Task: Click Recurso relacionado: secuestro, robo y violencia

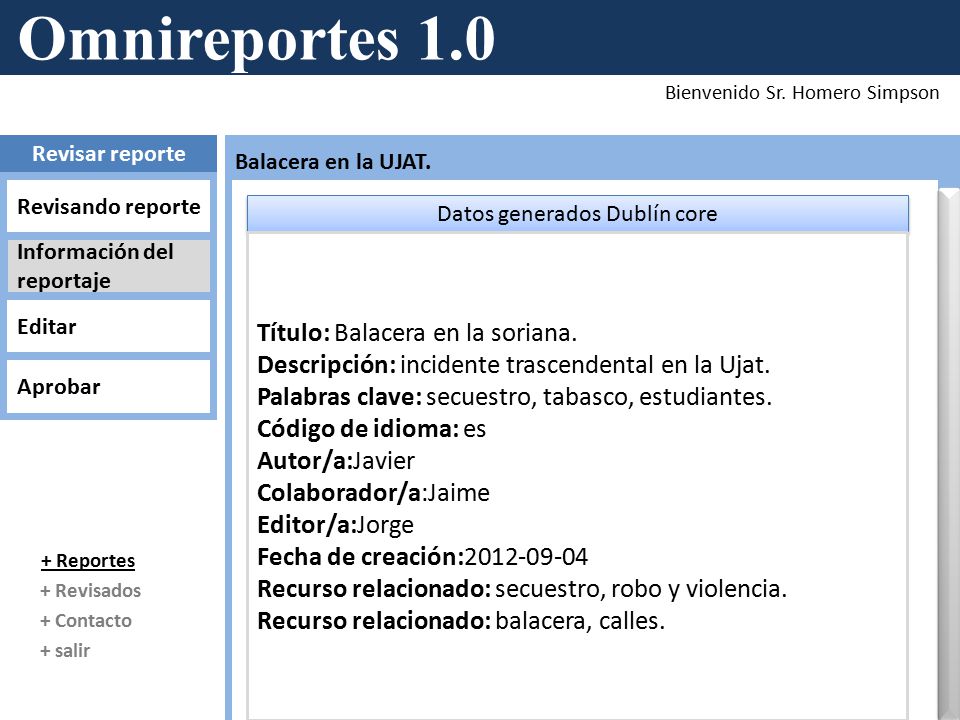Action: [522, 589]
